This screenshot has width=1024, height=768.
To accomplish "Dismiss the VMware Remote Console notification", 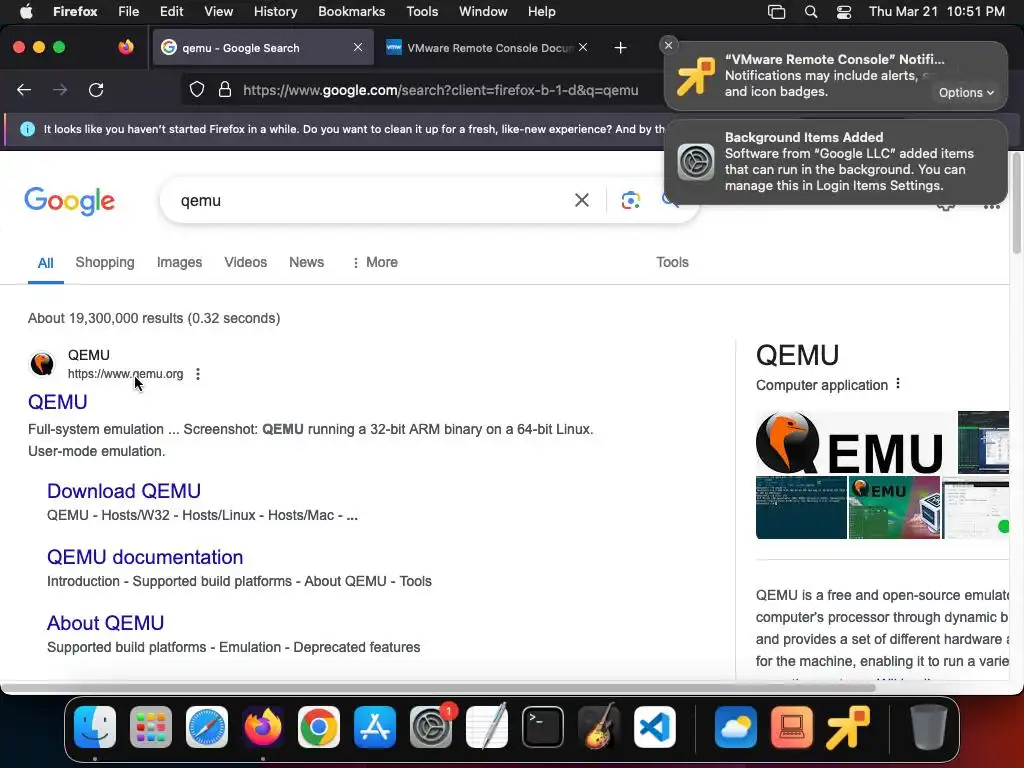I will click(668, 45).
